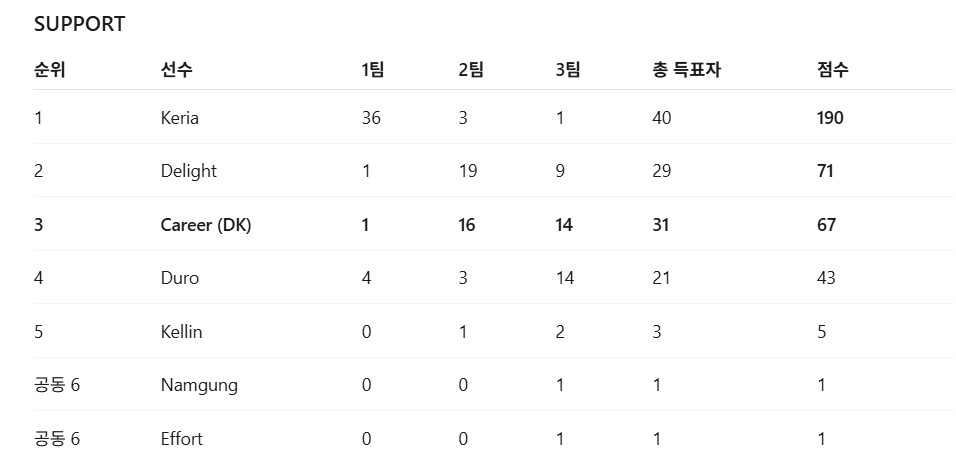
Task: Click the 2팀 column header
Action: [471, 70]
